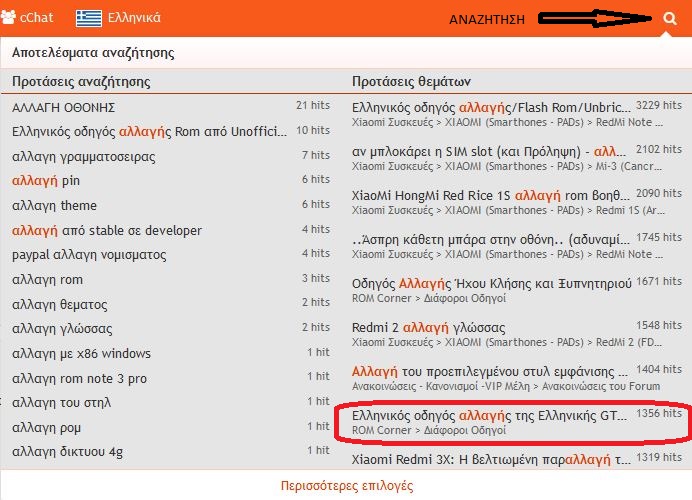Select the 'αλλαγη γραμματοσειρας' suggestion
692x500 pixels.
[x=83, y=156]
